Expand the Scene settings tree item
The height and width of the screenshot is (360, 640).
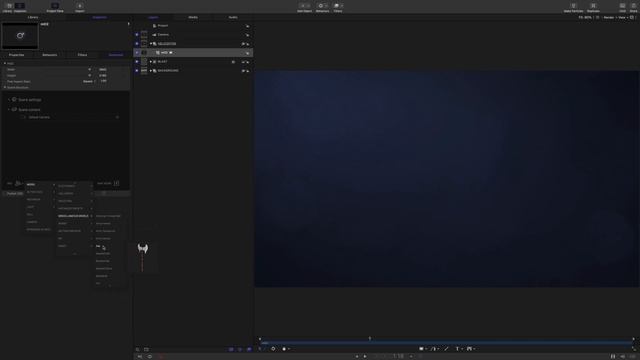(x=9, y=100)
